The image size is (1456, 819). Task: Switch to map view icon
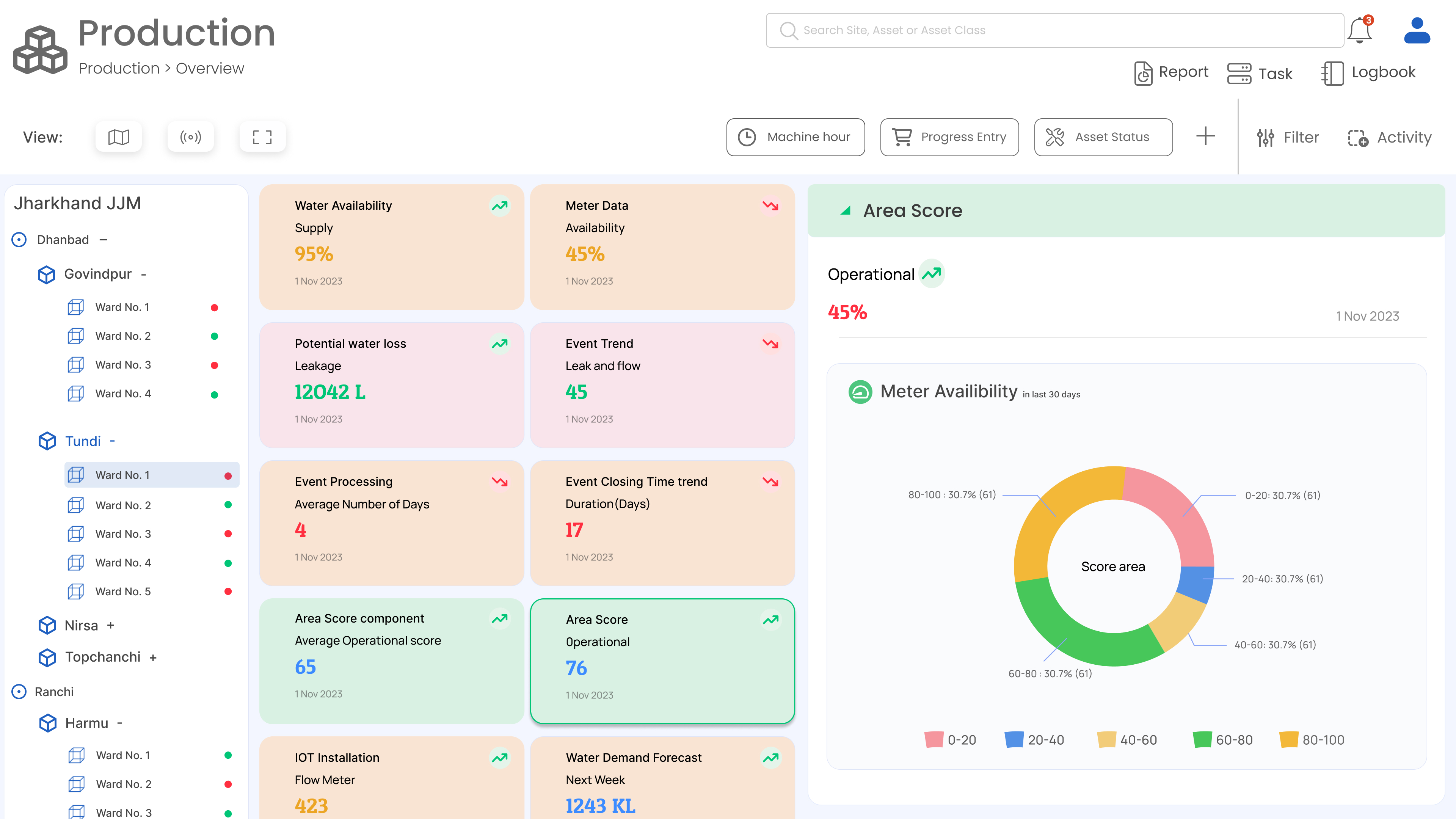[118, 137]
